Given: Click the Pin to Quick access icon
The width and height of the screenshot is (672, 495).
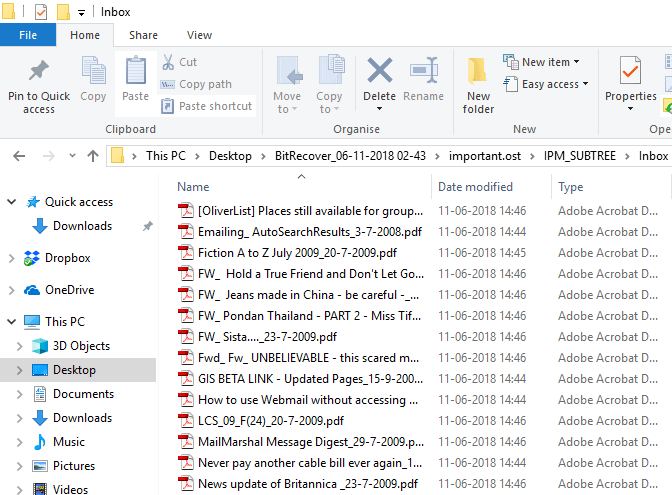Looking at the screenshot, I should (x=39, y=71).
